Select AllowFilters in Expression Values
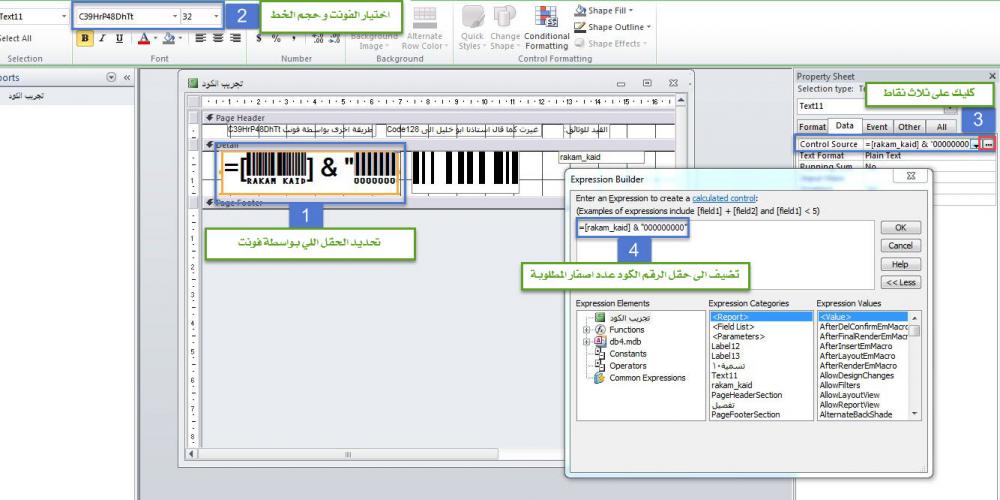1000x500 pixels. (839, 385)
